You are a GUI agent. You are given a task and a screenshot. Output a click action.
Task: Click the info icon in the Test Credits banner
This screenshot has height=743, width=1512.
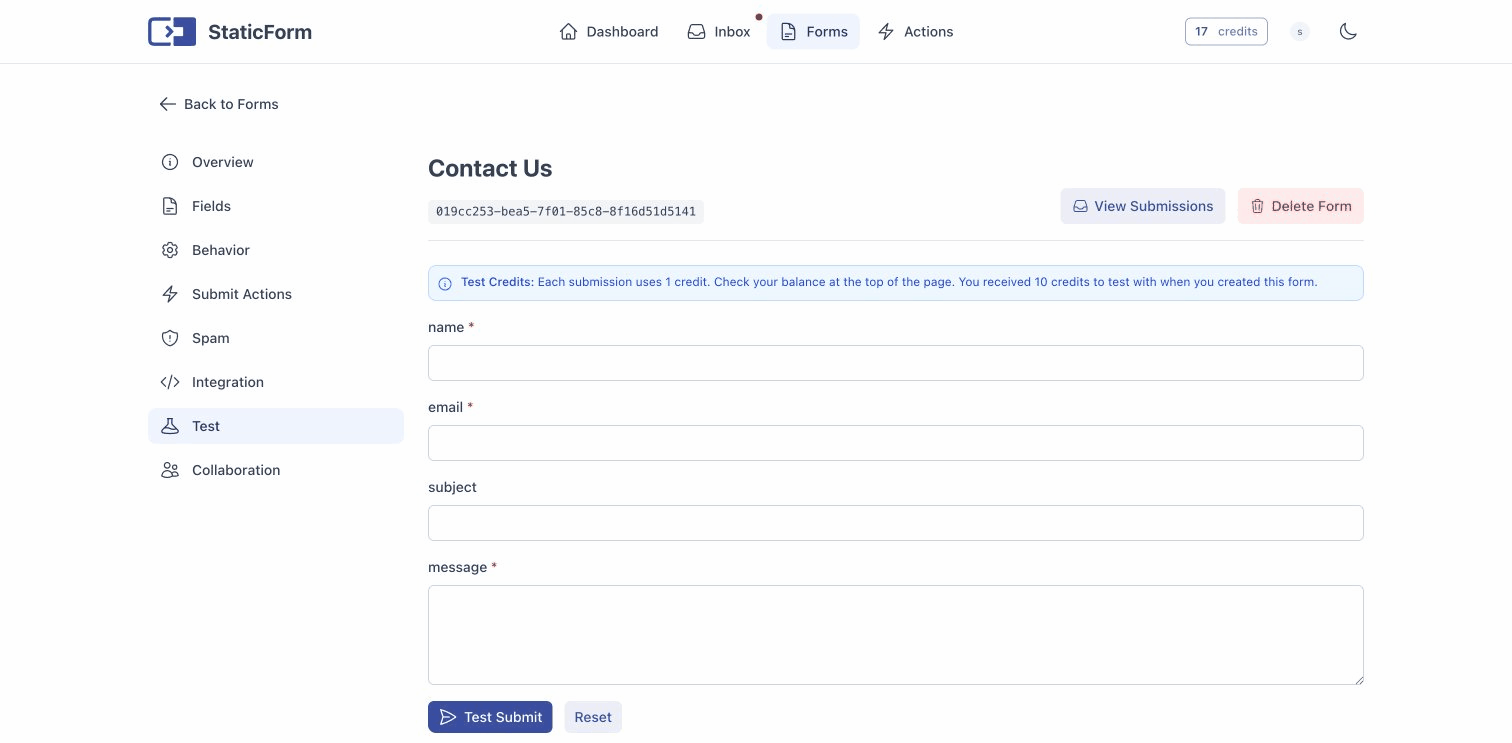(445, 283)
